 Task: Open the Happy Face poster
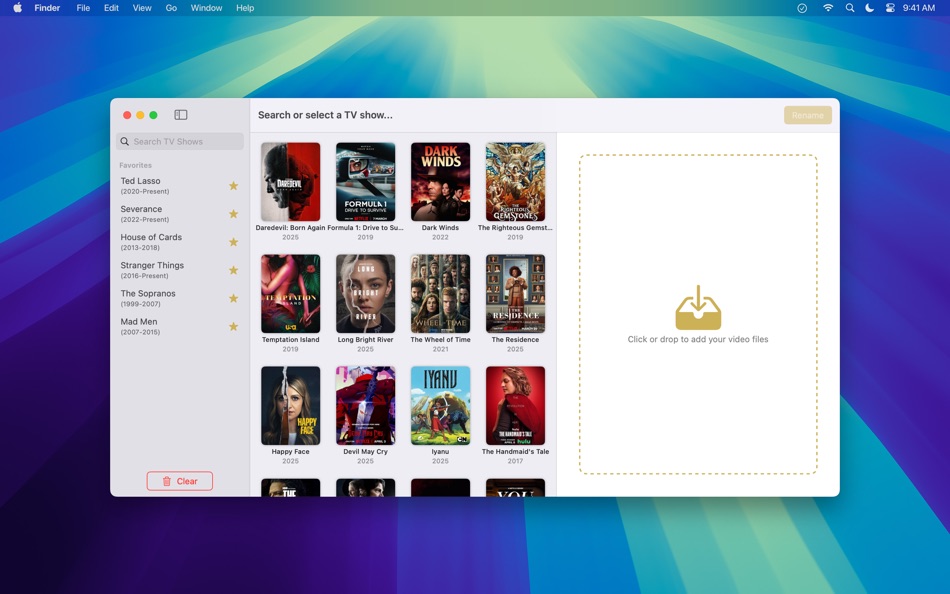(290, 405)
